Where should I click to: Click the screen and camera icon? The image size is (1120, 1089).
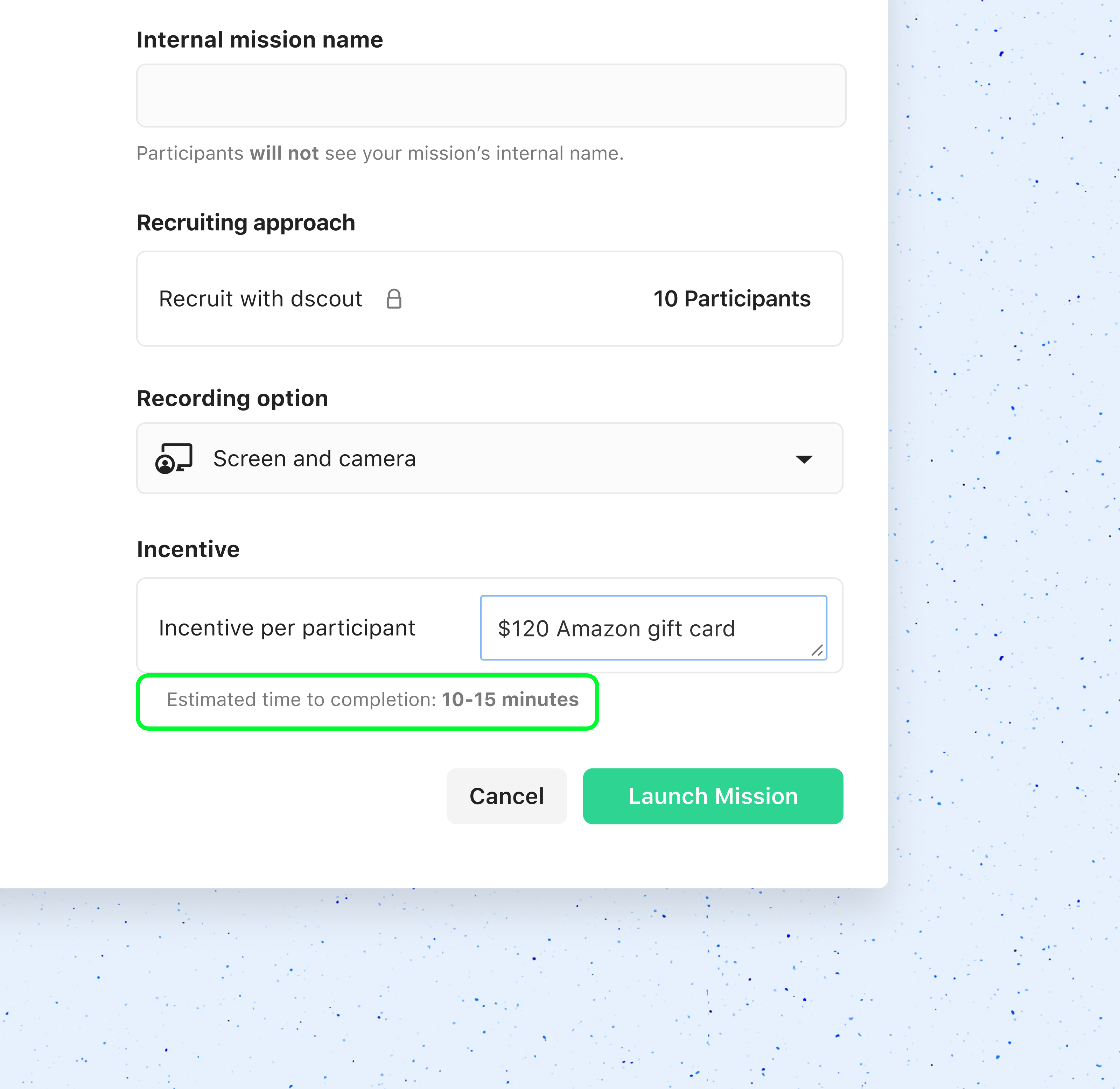coord(173,458)
